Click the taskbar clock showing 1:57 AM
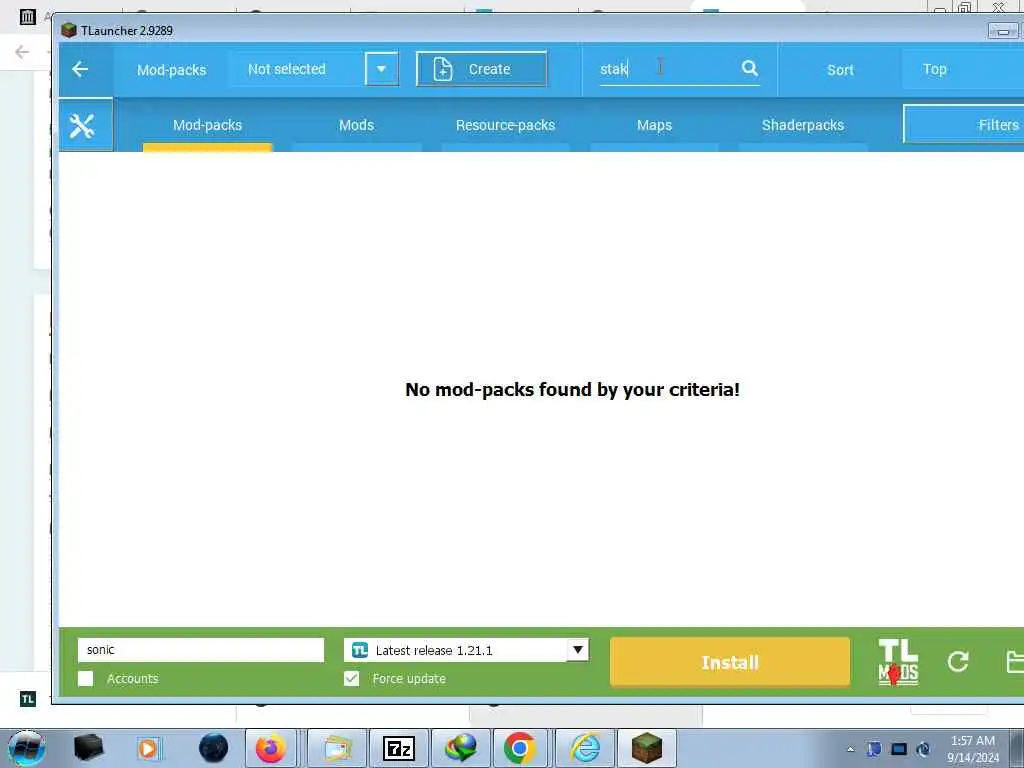Viewport: 1024px width, 768px height. pyautogui.click(x=973, y=748)
